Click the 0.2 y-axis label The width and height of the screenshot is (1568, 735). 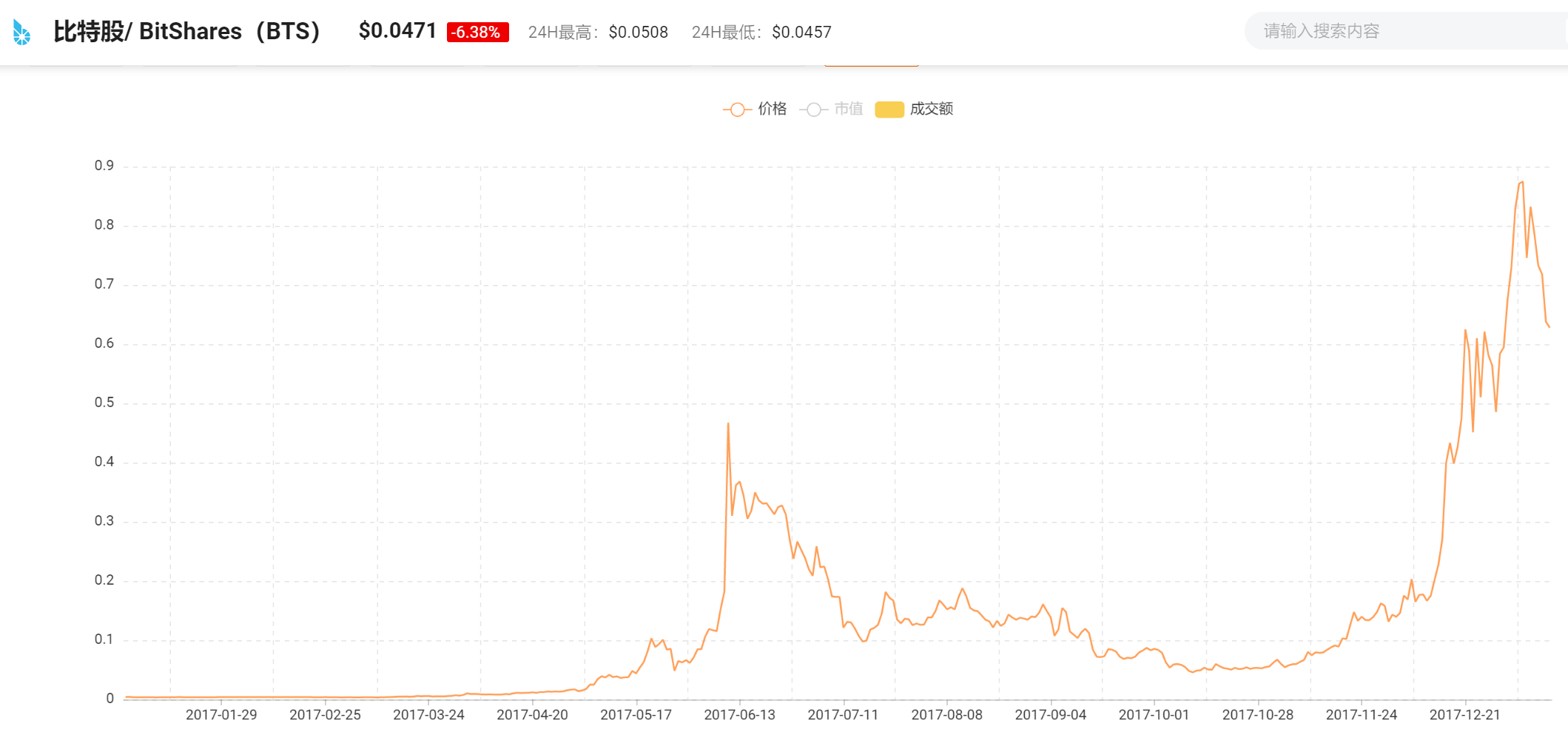tap(104, 580)
